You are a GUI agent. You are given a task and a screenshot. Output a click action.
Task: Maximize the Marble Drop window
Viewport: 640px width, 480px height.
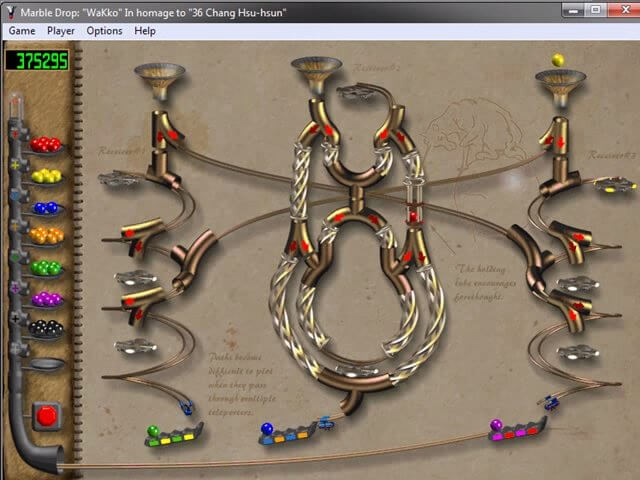[596, 10]
